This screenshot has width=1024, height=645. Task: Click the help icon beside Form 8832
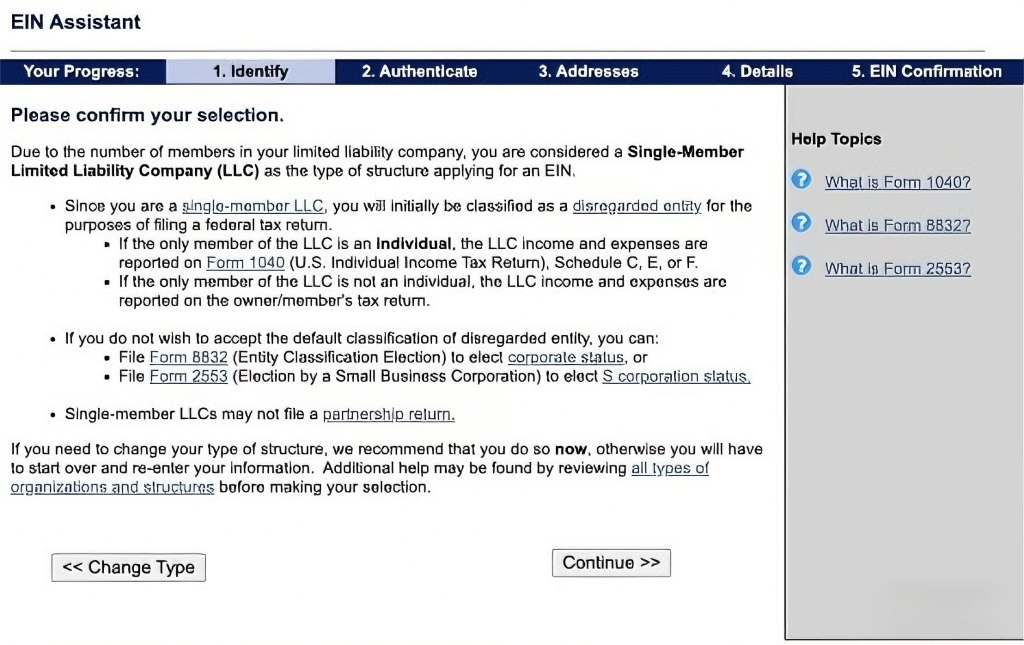801,223
